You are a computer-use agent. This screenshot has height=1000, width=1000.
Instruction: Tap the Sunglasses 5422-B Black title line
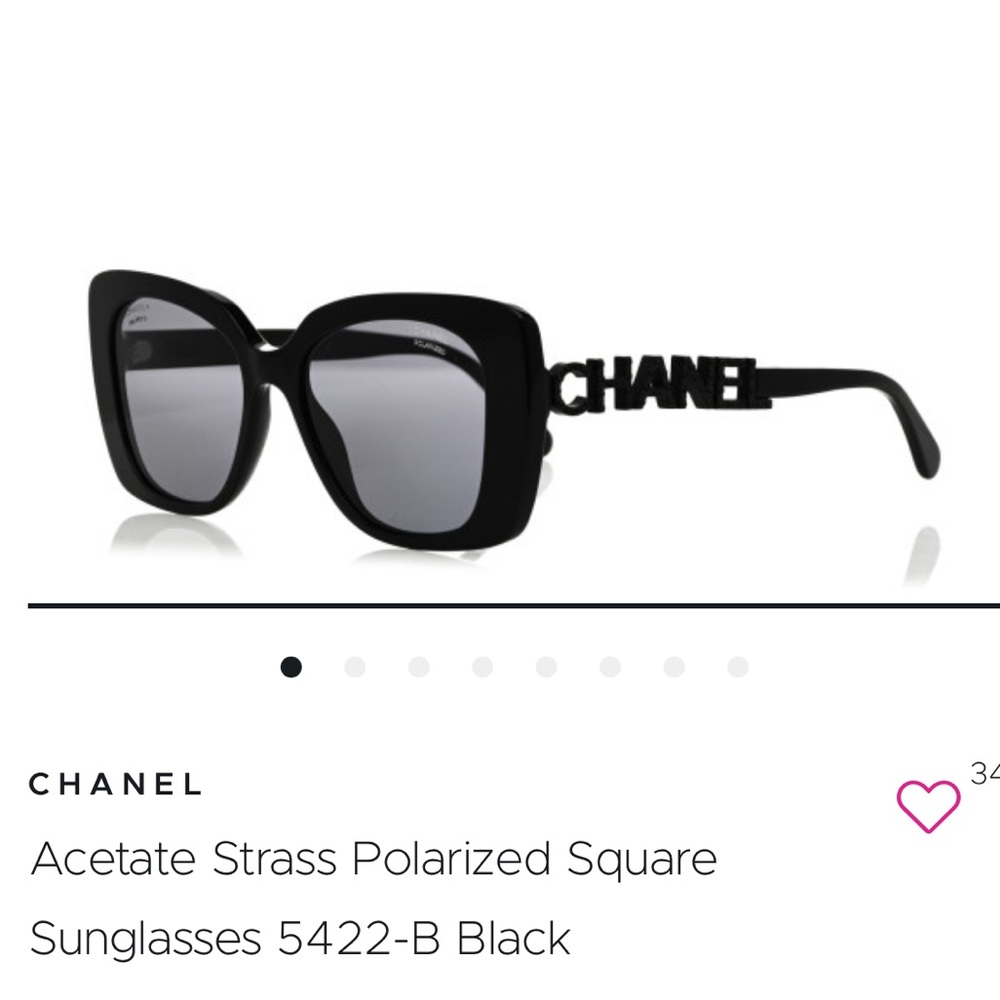300,939
